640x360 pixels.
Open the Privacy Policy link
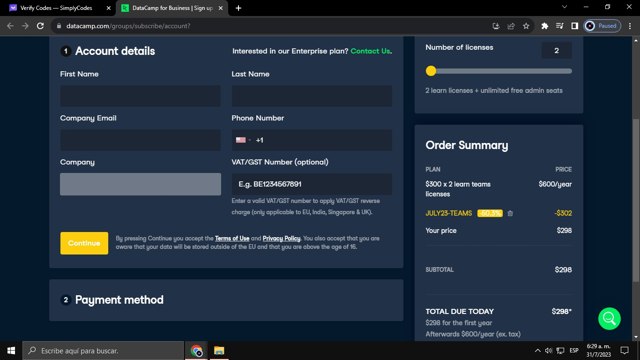(x=281, y=238)
